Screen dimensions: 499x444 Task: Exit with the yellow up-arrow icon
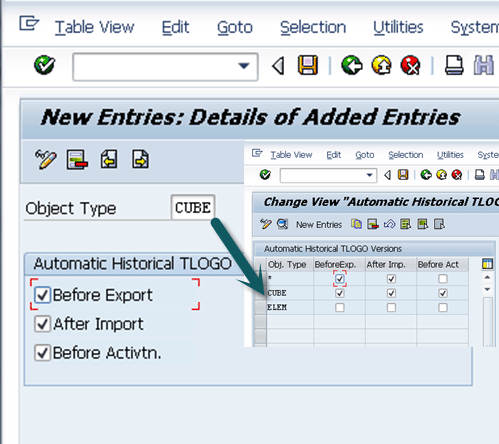point(381,65)
